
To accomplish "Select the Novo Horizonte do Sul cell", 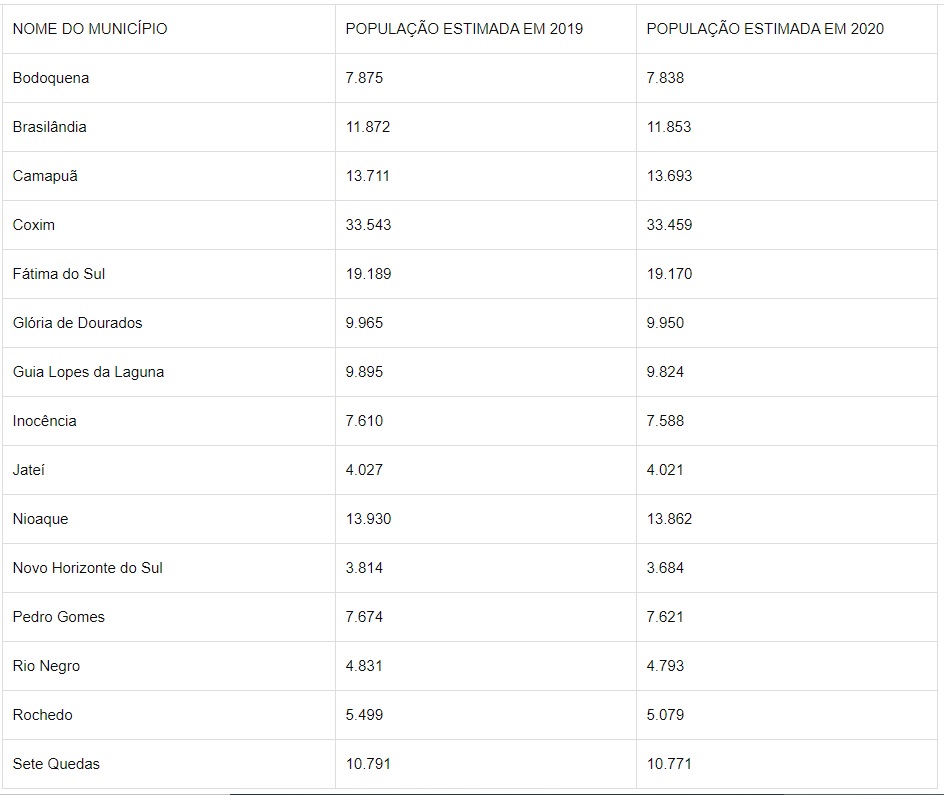I will [88, 568].
